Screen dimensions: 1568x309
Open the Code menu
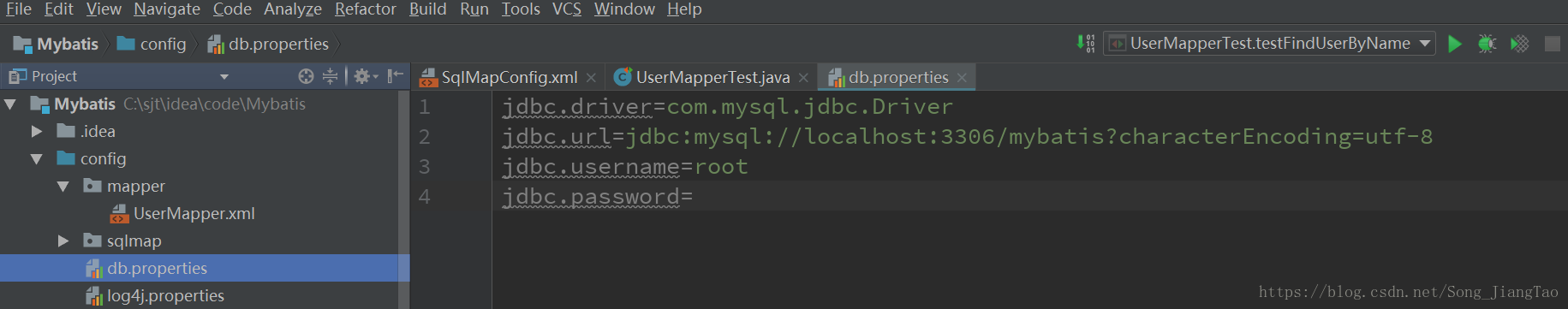click(232, 9)
